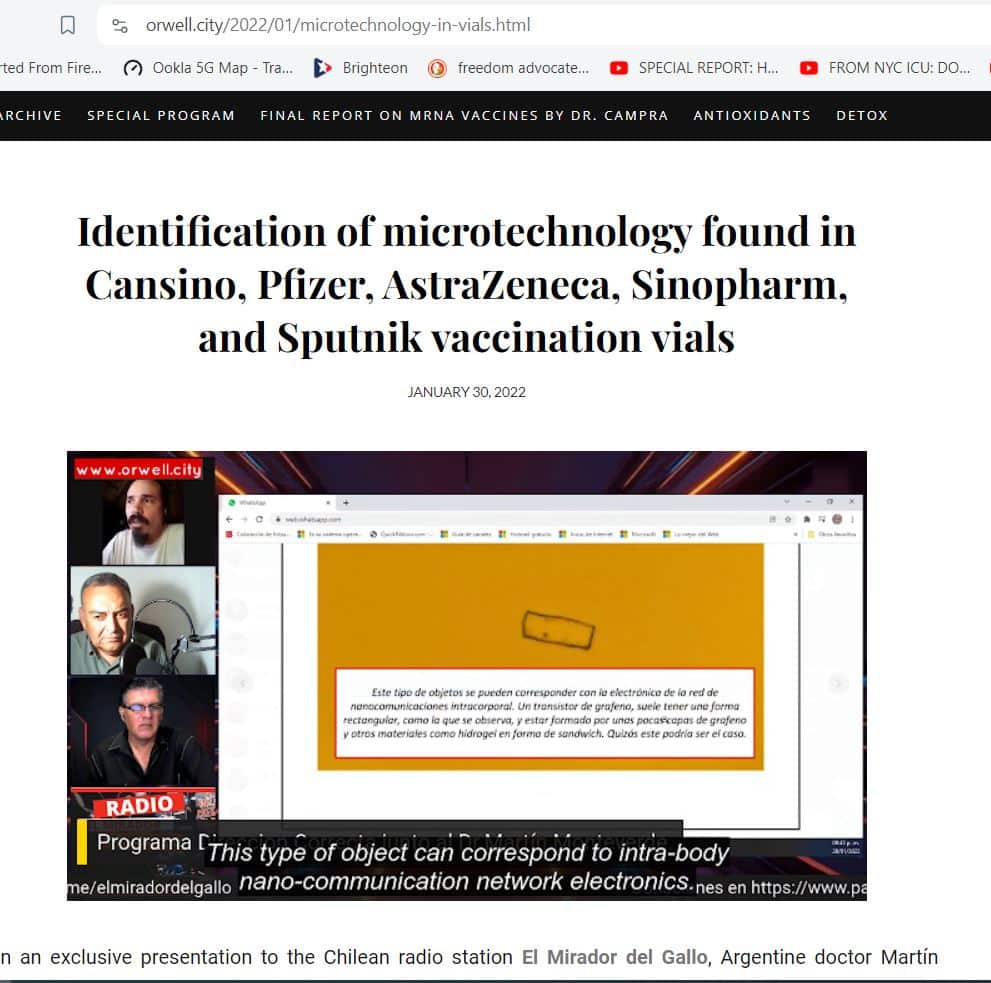Open the freedom advocate bookmark

(508, 68)
